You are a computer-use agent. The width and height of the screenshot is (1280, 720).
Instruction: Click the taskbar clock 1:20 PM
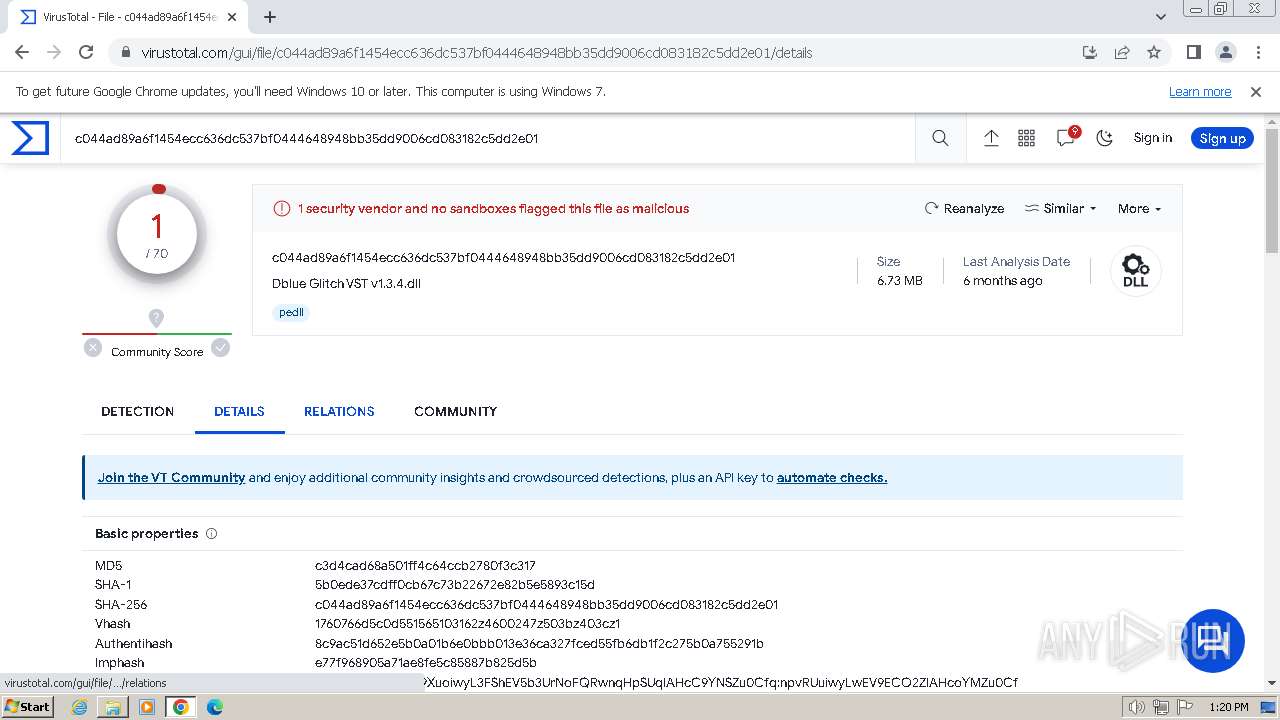coord(1229,707)
